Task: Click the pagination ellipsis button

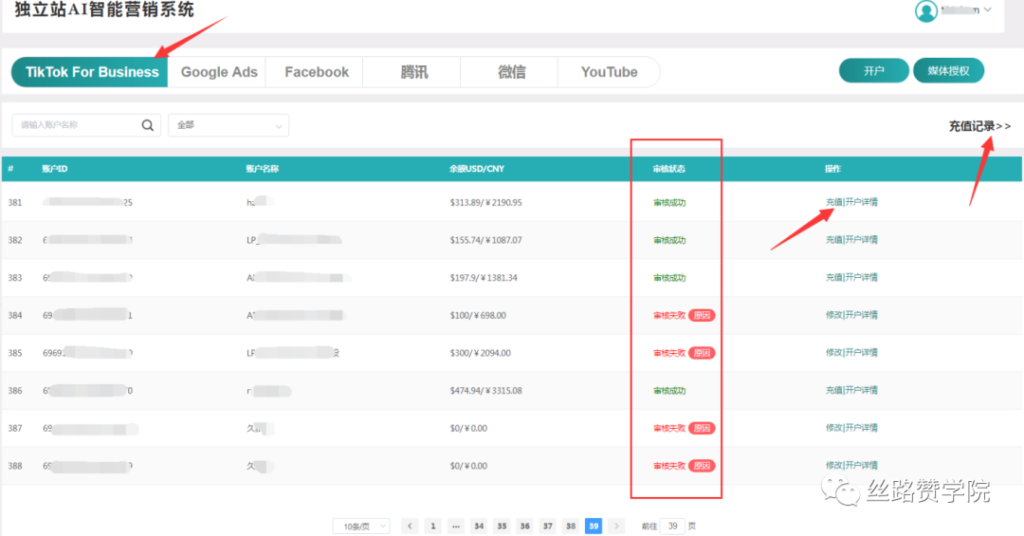Action: point(456,526)
